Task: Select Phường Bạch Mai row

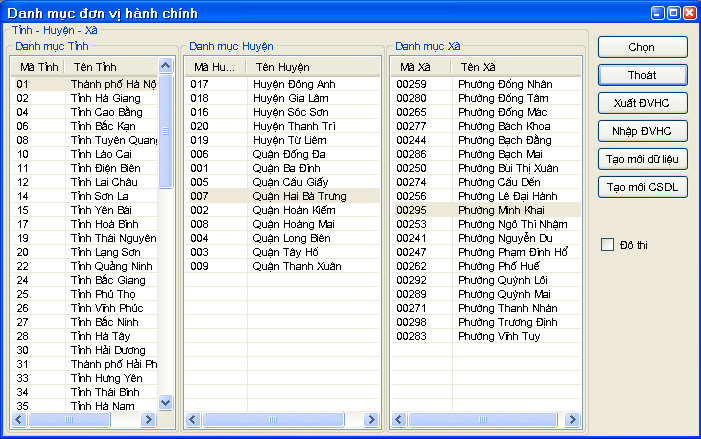Action: pyautogui.click(x=486, y=154)
